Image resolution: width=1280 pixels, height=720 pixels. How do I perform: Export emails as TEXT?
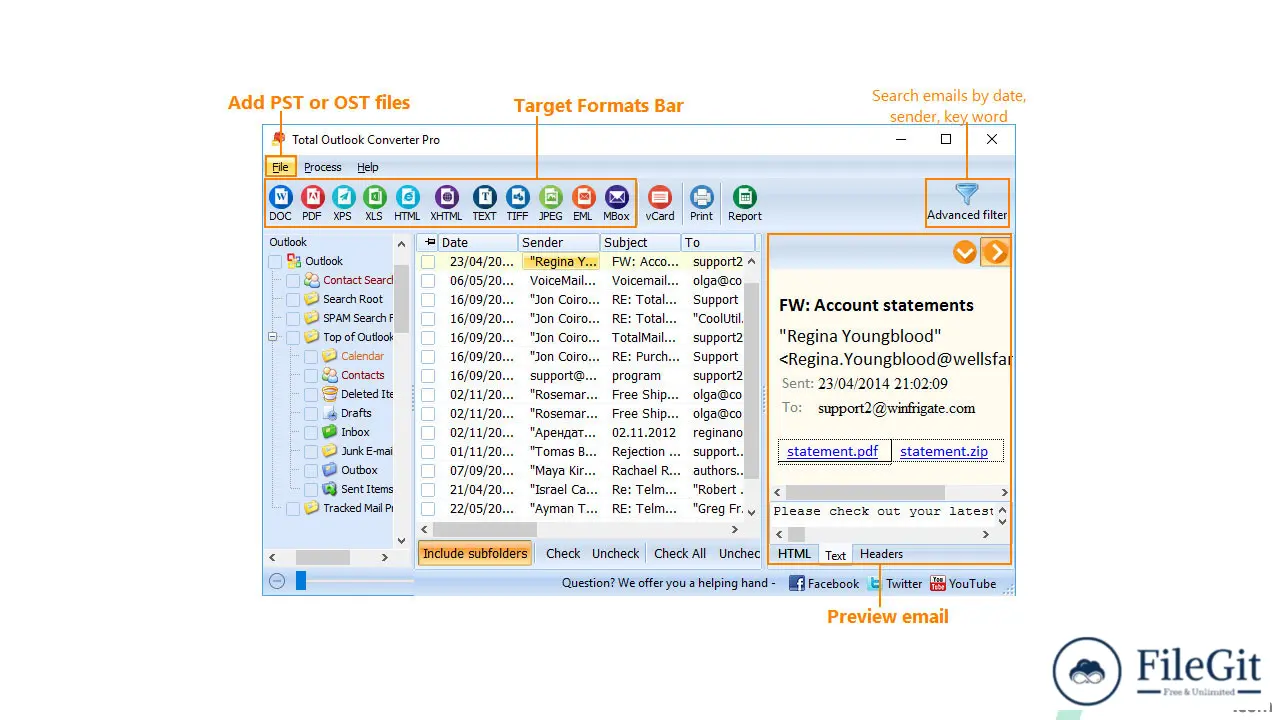click(484, 203)
